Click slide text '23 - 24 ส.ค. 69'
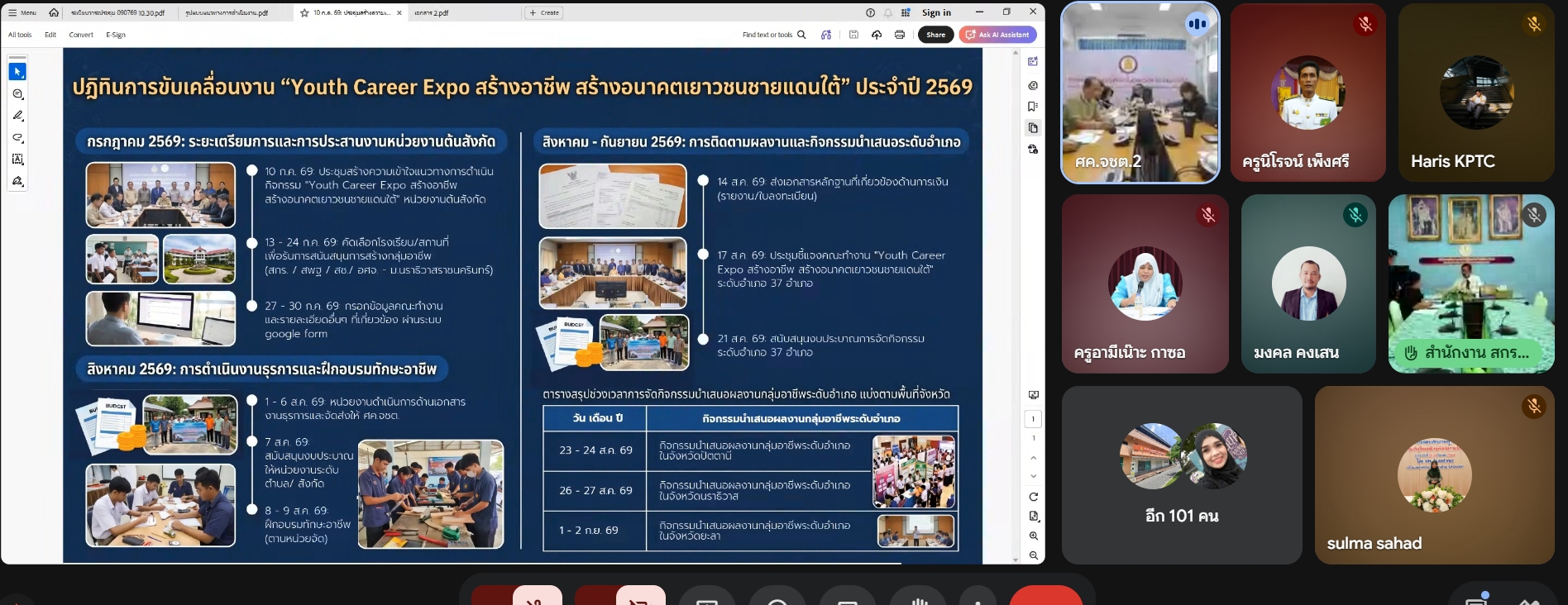 coord(595,450)
